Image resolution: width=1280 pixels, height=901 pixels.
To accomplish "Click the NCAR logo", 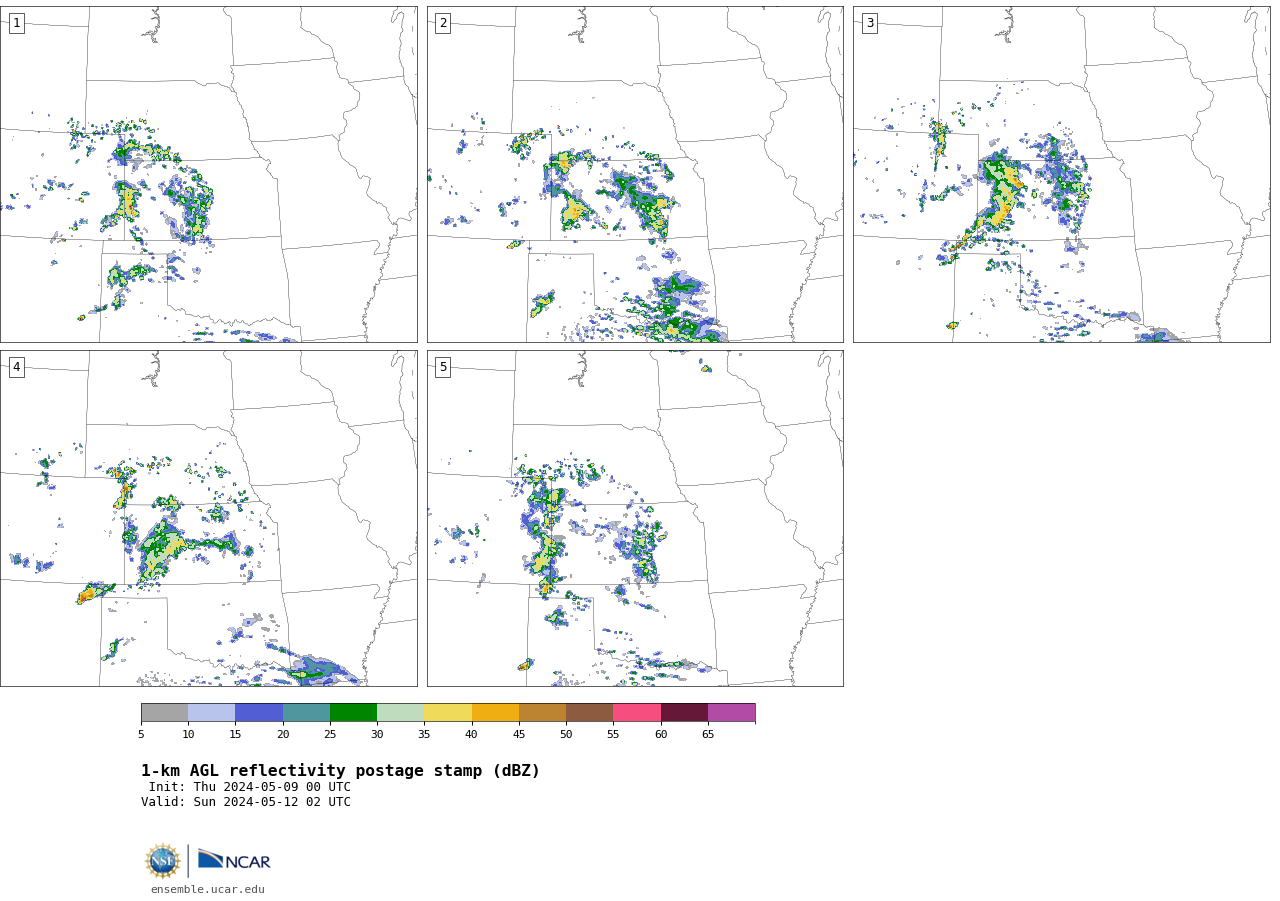I will (234, 860).
